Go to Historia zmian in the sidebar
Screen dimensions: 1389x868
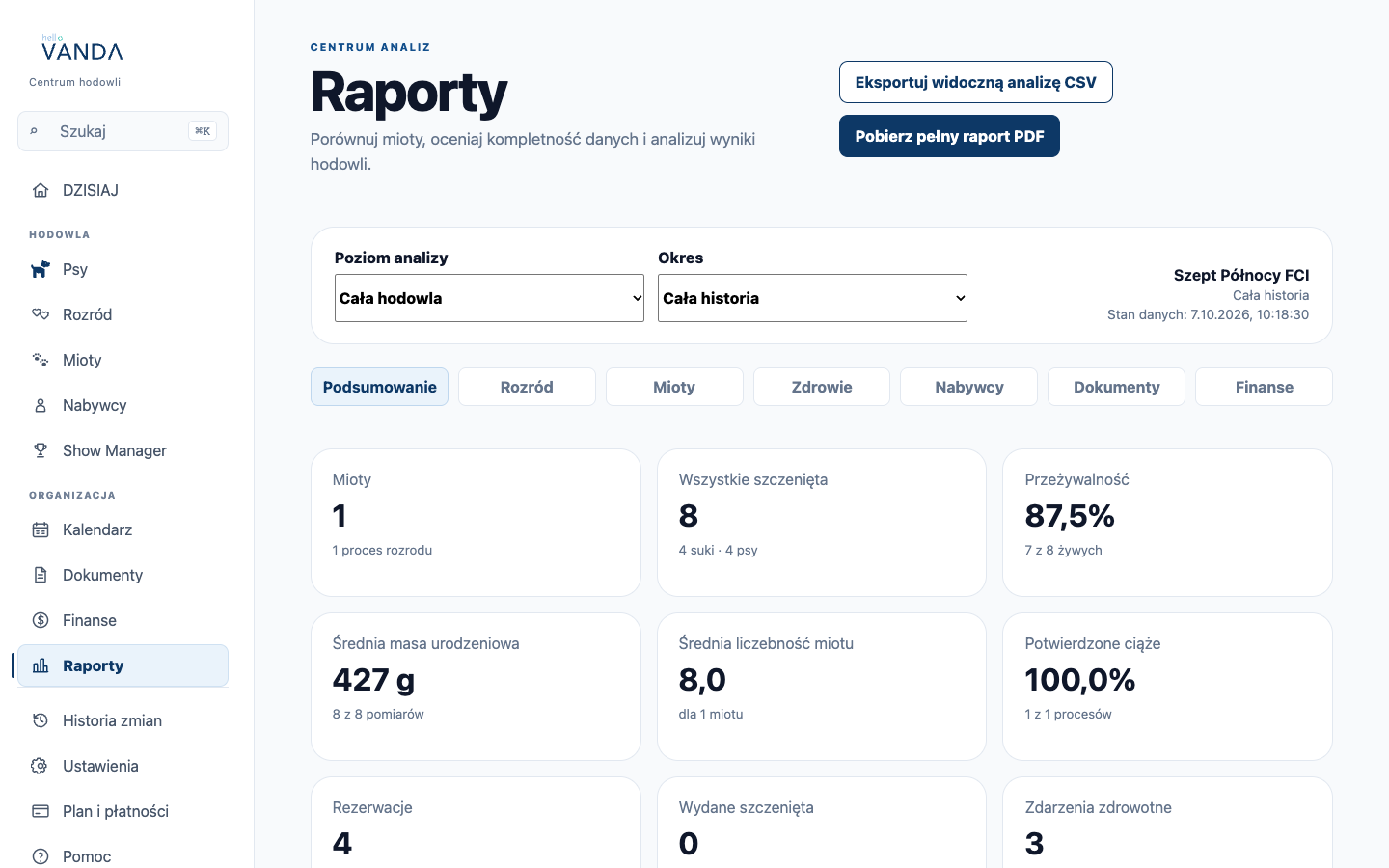[x=123, y=720]
